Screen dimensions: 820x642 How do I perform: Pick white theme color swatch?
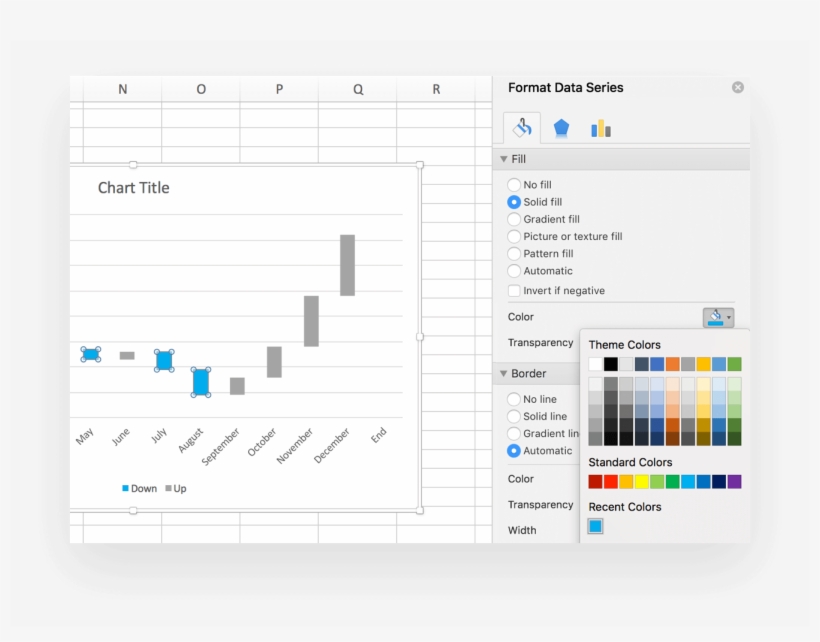[595, 364]
